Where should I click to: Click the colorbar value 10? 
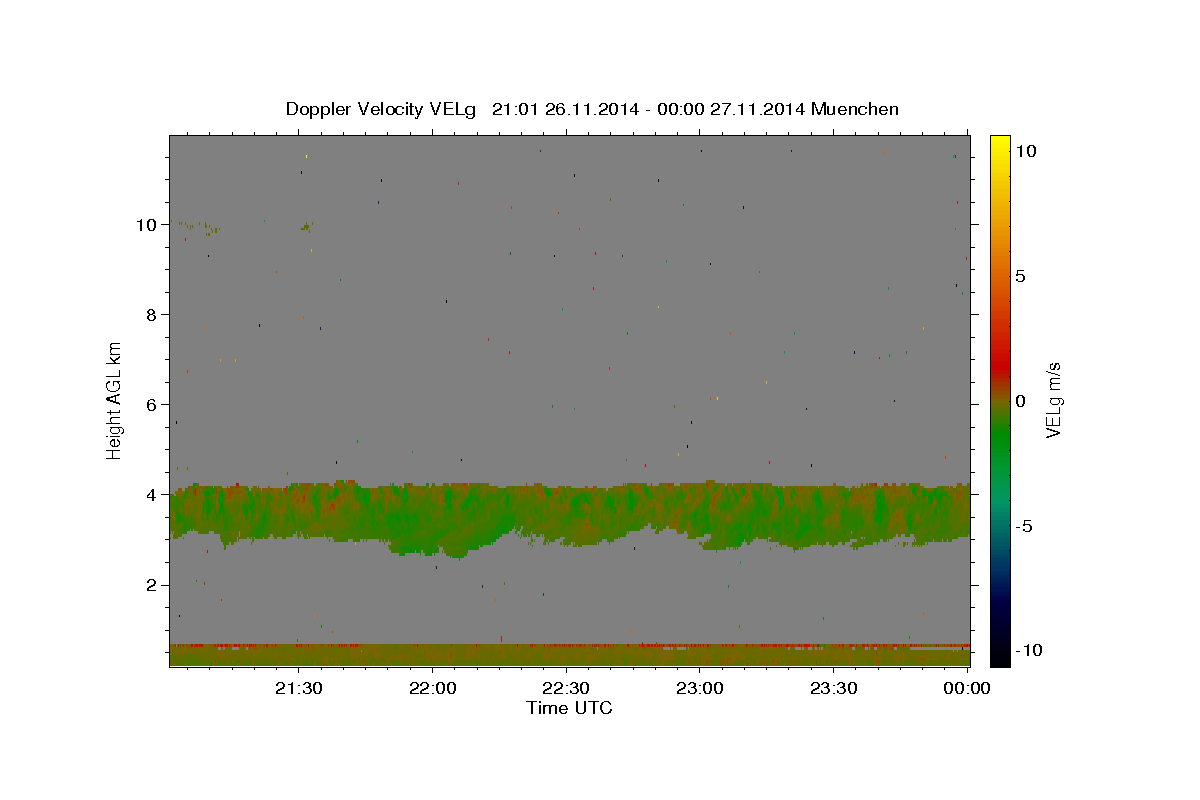[1025, 151]
